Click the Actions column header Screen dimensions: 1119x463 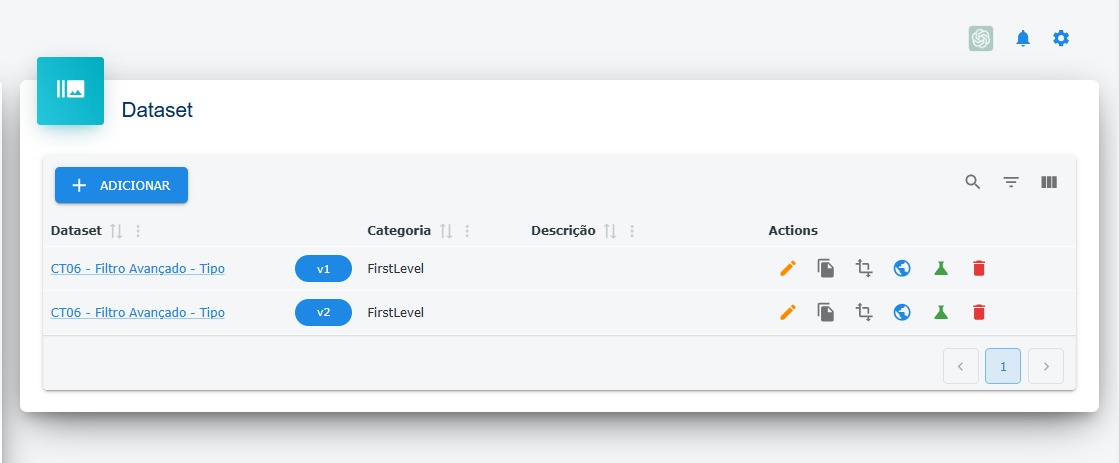pyautogui.click(x=793, y=230)
